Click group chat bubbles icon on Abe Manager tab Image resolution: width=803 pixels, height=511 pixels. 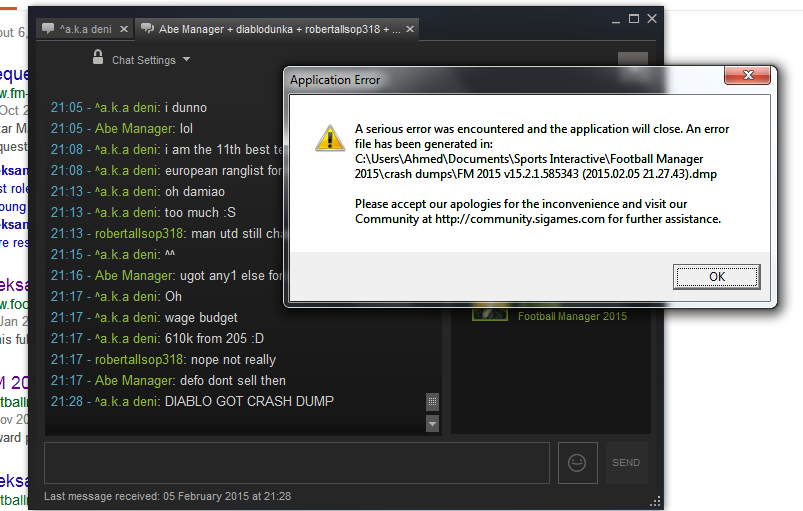click(x=147, y=28)
